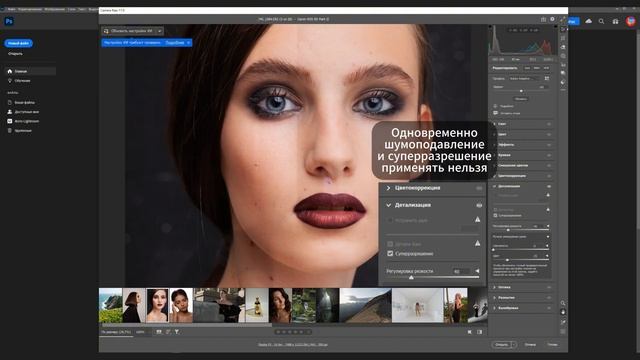
Task: Open the Presets panel icon in Camera Raw
Action: tap(563, 73)
